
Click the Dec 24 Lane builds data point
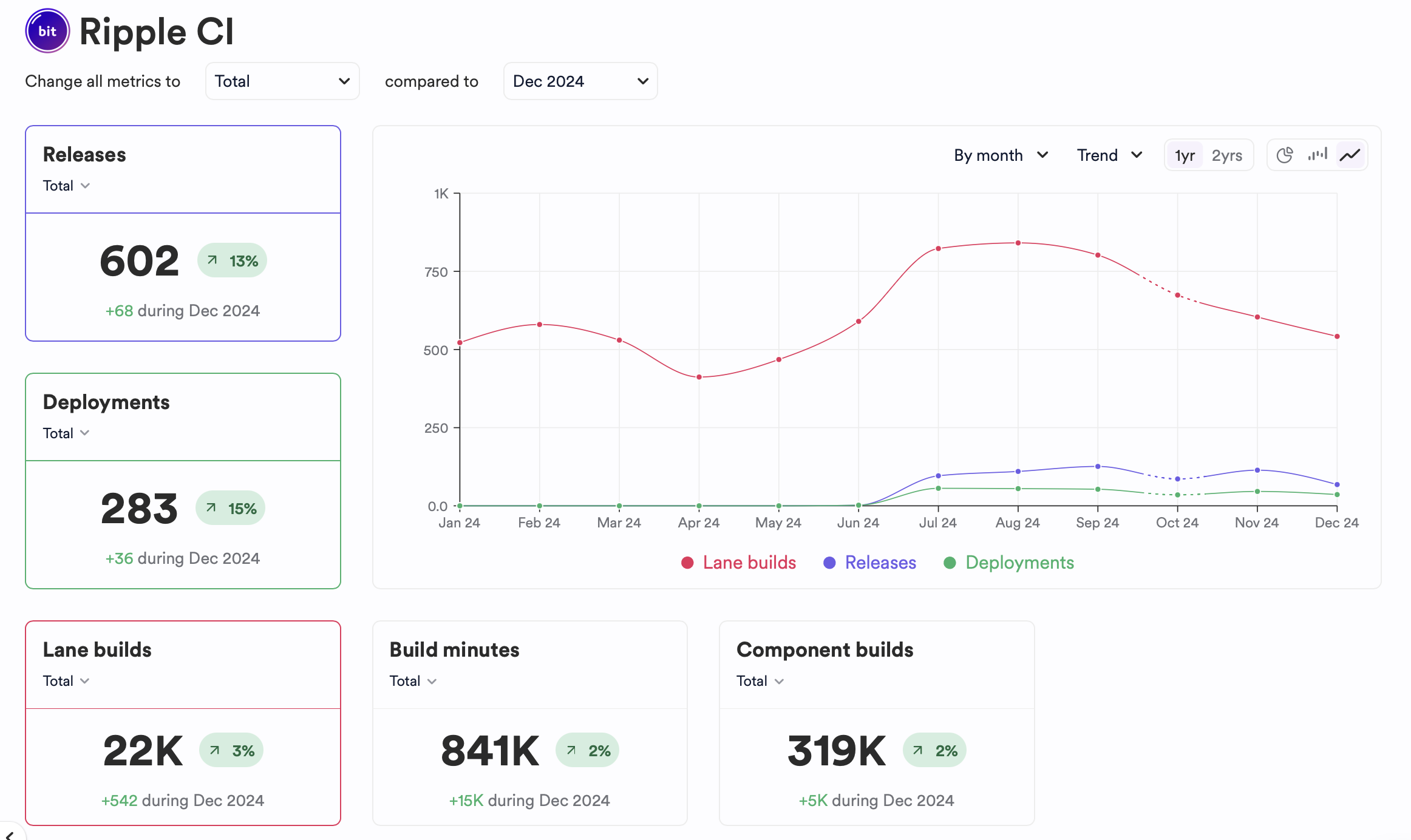(1337, 336)
